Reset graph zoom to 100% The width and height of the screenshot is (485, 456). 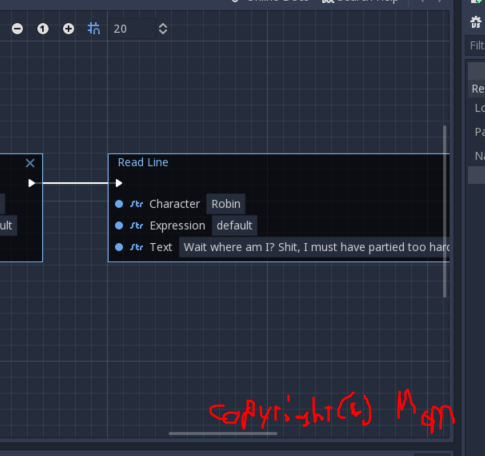point(43,29)
